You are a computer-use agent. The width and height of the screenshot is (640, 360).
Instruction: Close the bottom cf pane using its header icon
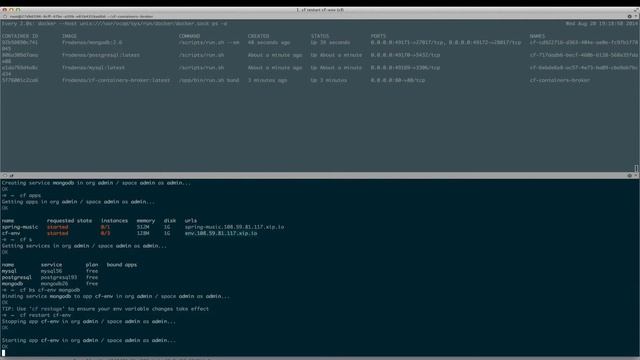(x=5, y=176)
